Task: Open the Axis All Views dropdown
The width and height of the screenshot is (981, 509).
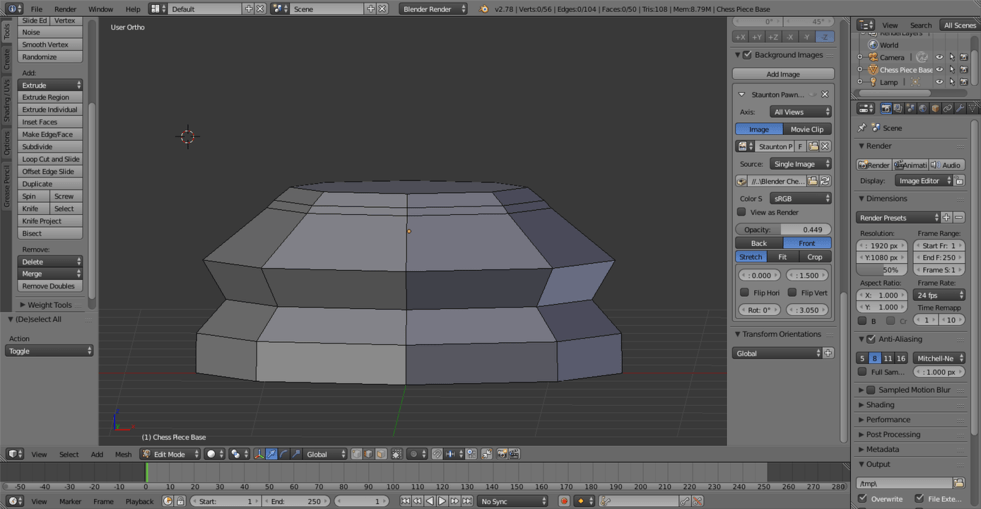Action: (x=800, y=112)
